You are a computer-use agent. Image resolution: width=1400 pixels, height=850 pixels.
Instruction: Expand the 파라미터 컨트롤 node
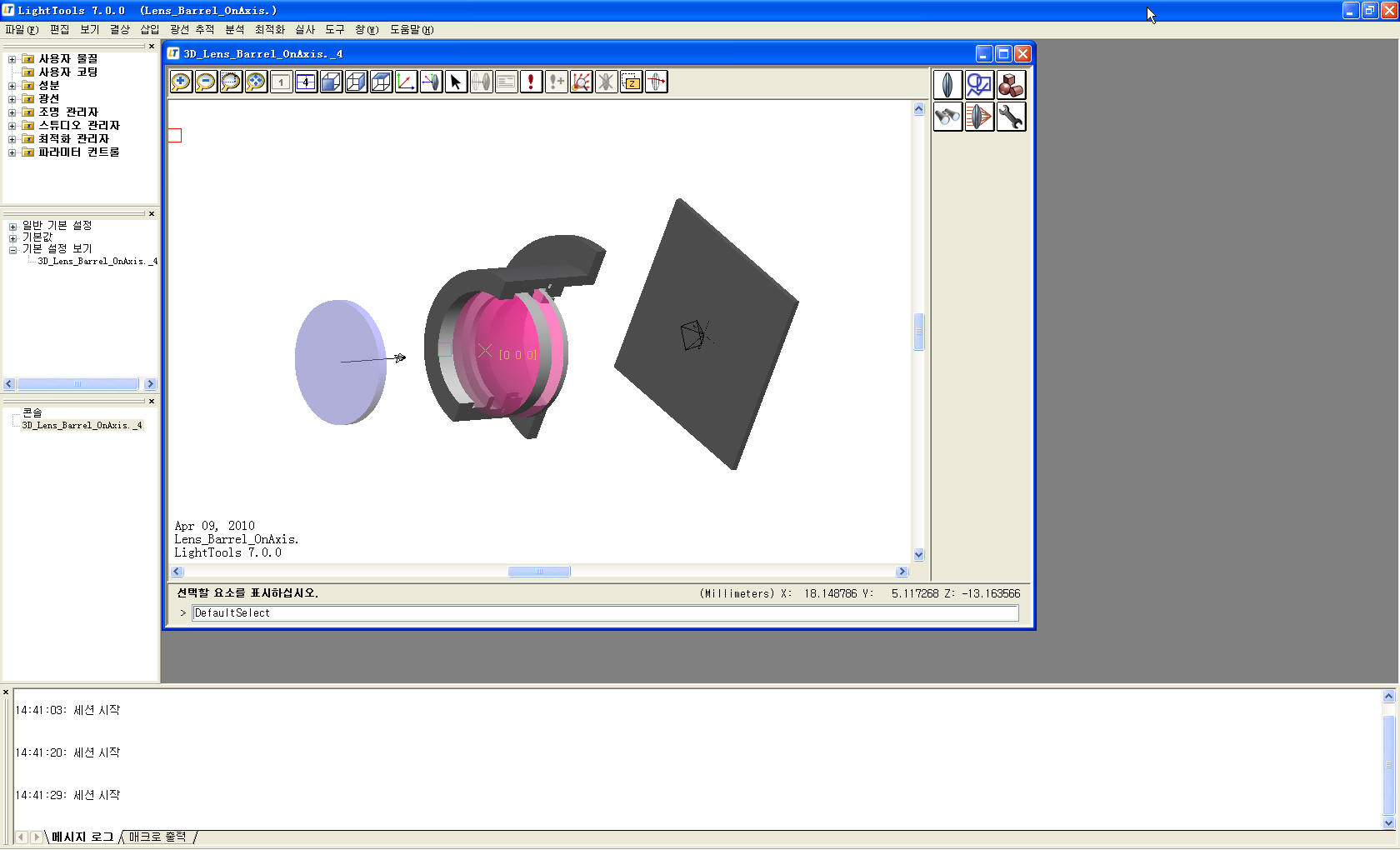click(x=12, y=152)
